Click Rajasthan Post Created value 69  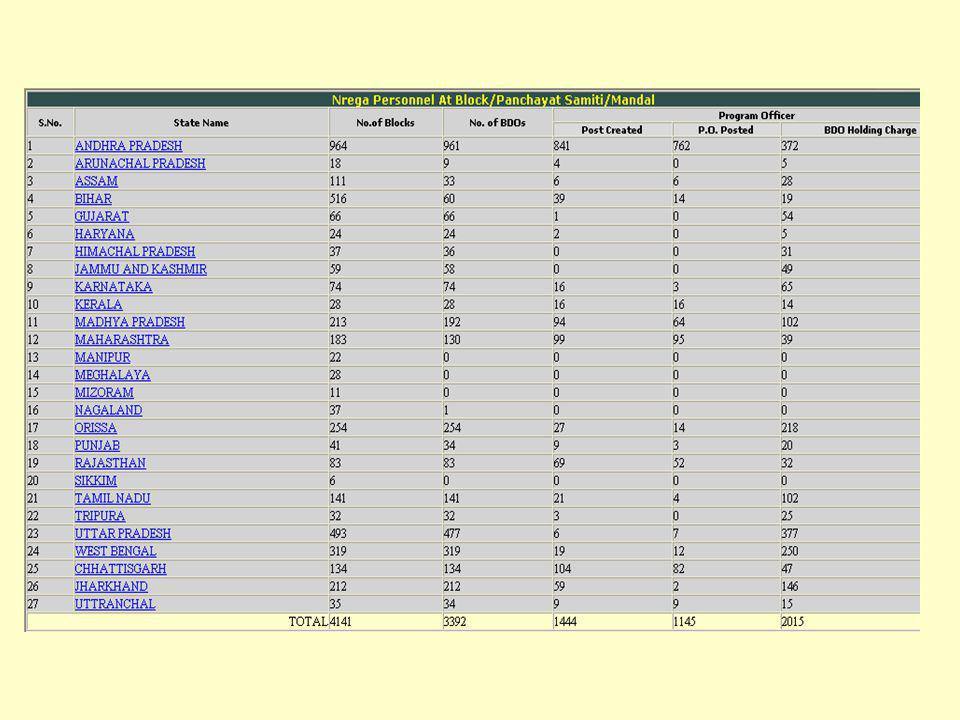[x=559, y=463]
